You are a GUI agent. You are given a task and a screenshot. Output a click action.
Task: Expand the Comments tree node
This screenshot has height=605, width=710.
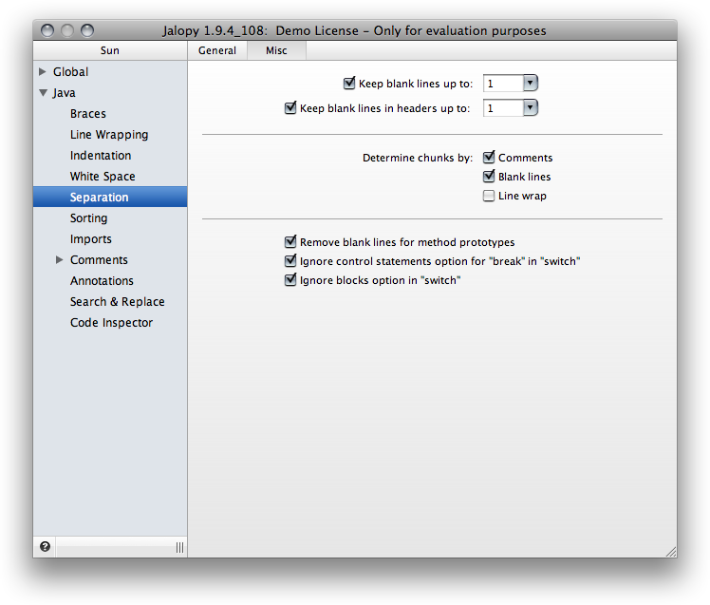pyautogui.click(x=59, y=259)
